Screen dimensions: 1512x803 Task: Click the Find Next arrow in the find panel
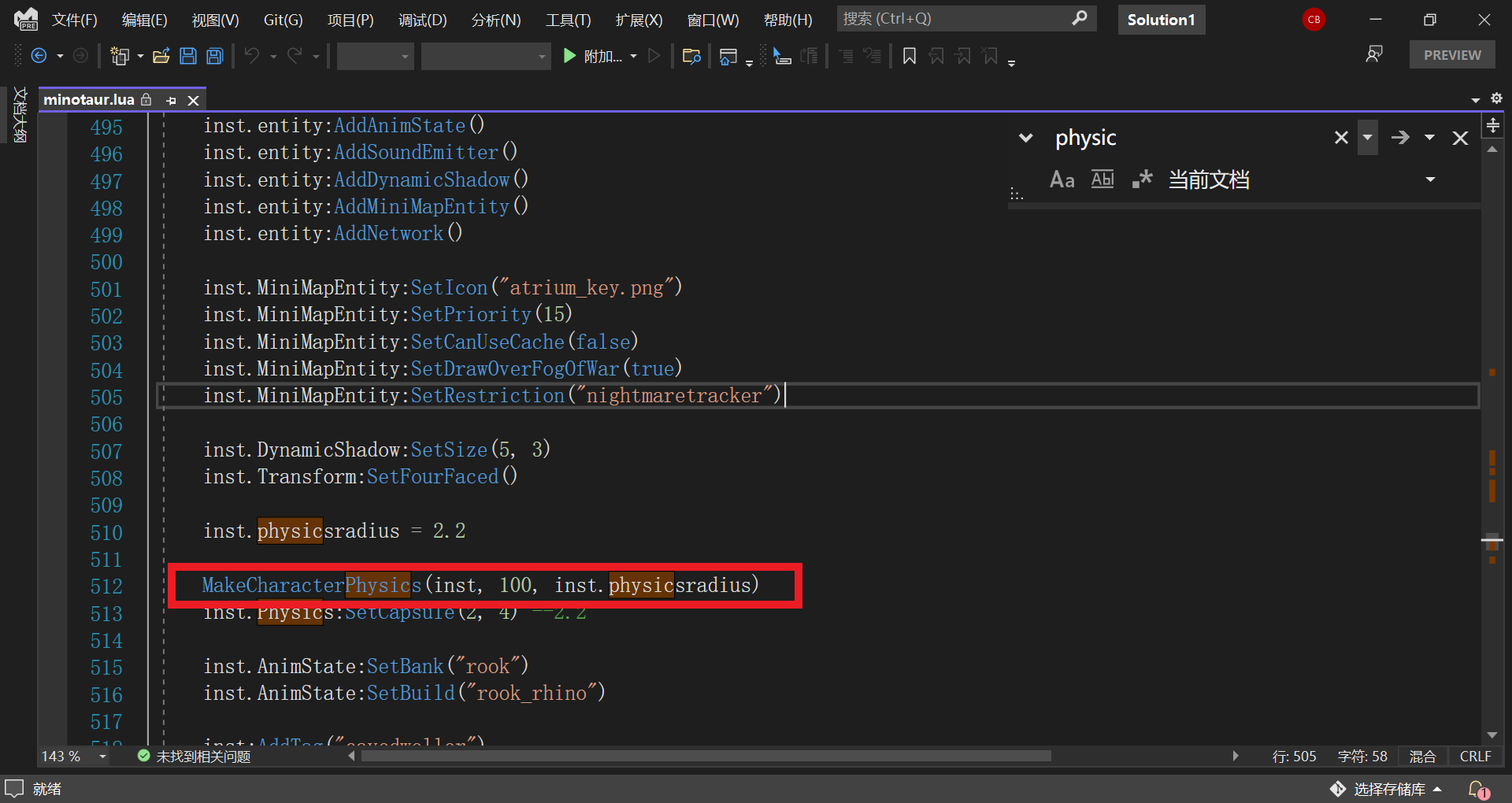(1400, 138)
